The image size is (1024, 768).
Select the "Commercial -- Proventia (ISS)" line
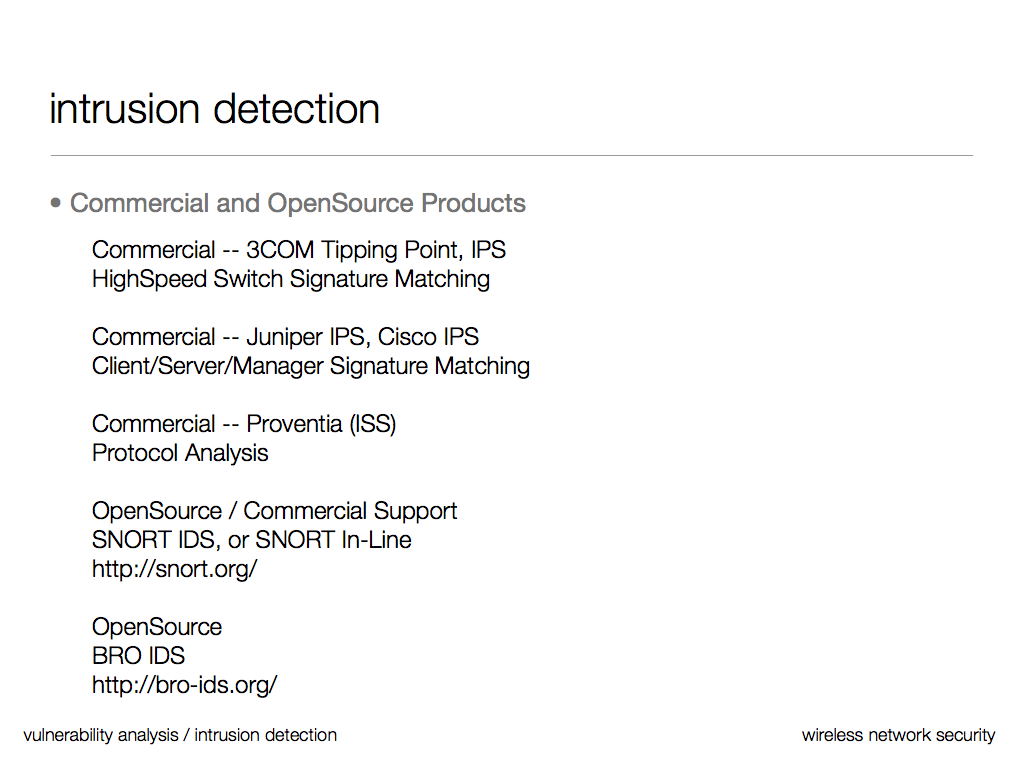coord(244,423)
